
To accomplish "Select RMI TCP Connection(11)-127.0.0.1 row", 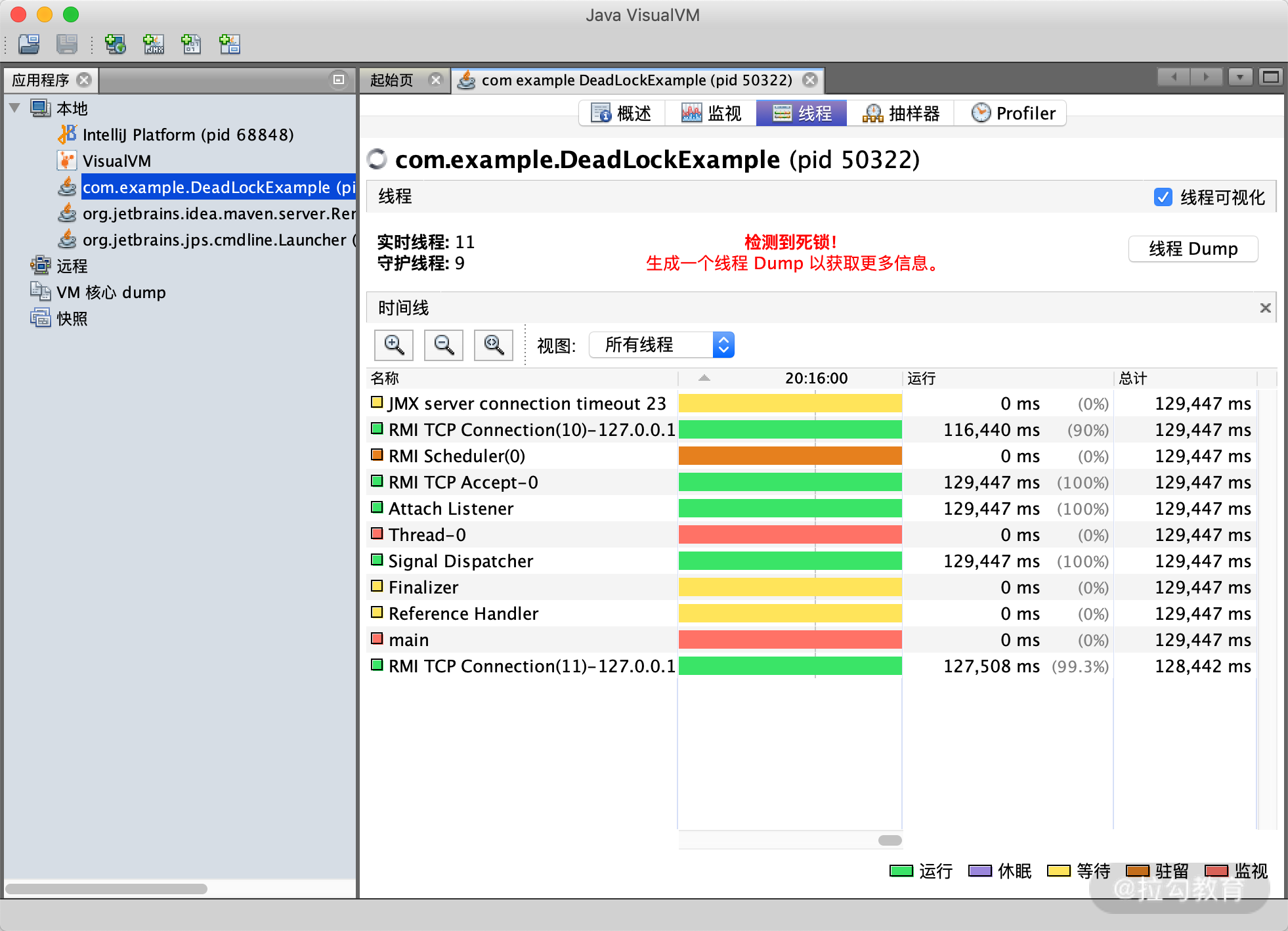I will point(811,666).
